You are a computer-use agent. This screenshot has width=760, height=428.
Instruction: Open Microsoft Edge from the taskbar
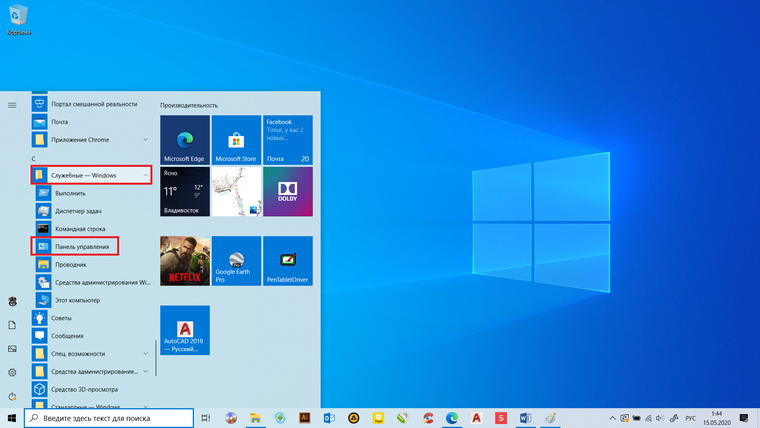coord(452,418)
